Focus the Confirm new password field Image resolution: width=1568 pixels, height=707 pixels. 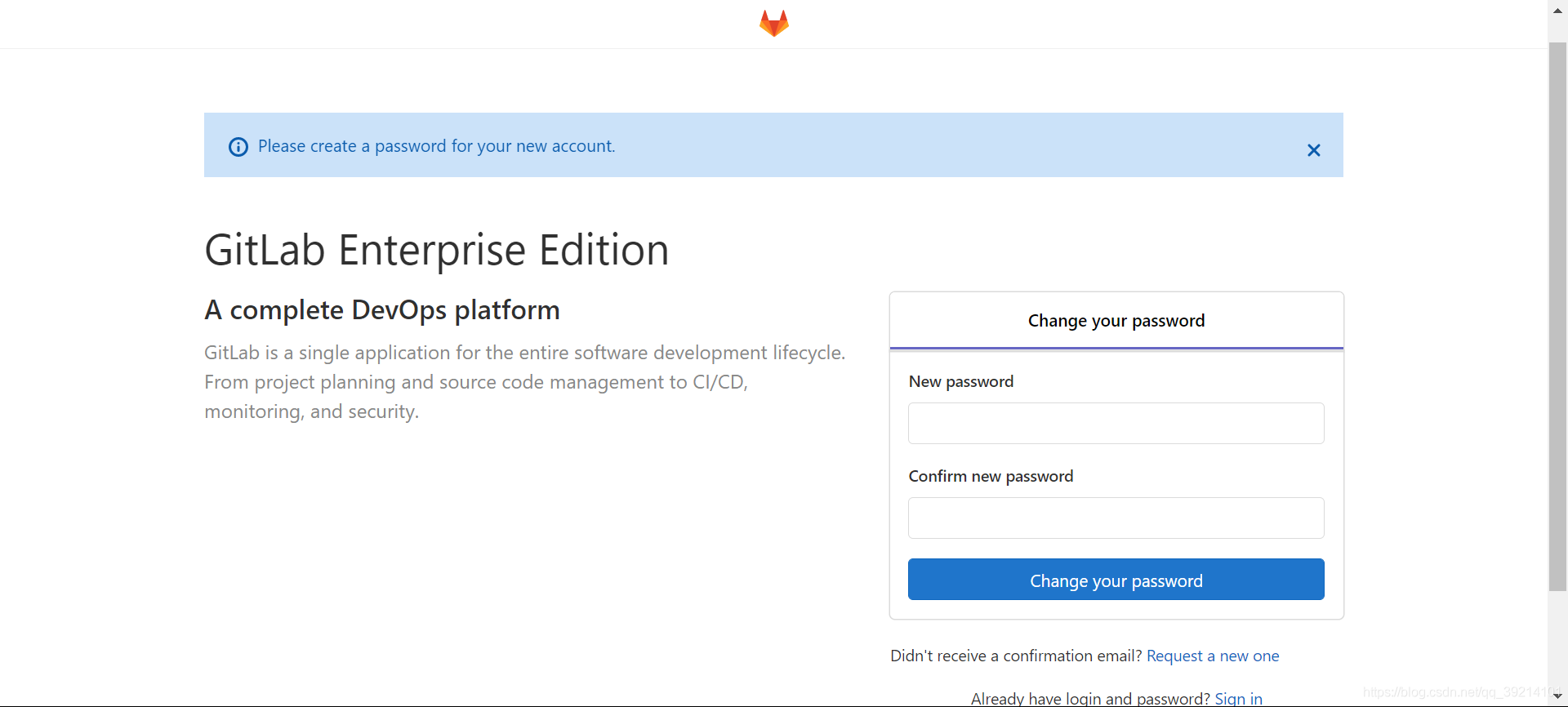(1116, 518)
